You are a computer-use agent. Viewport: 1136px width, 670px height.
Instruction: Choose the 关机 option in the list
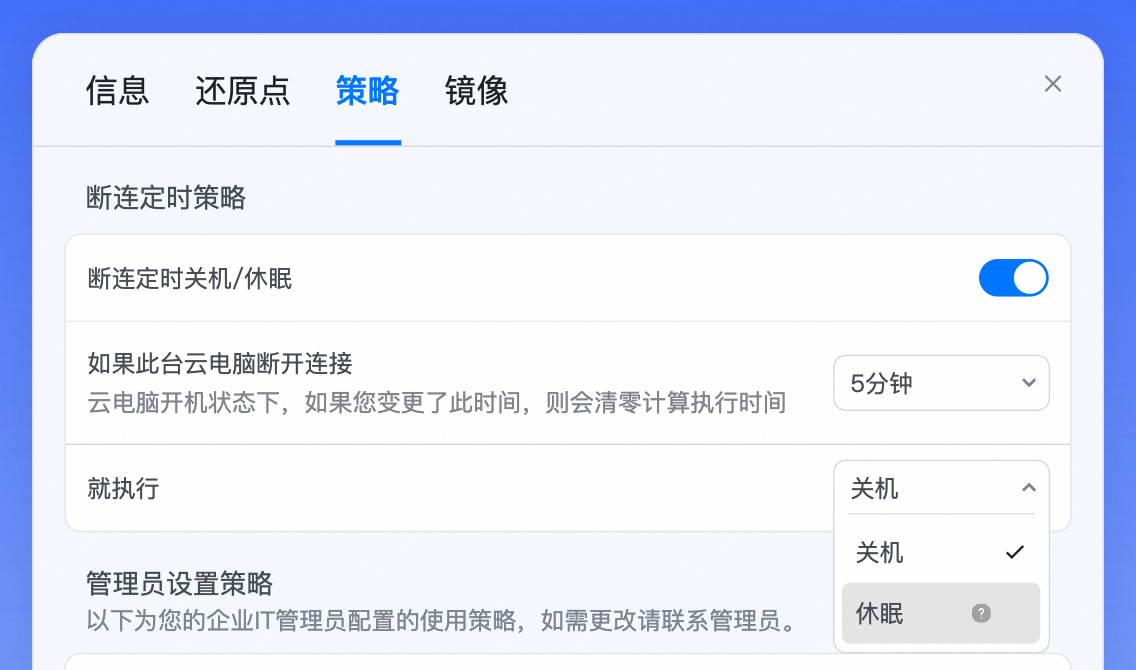pyautogui.click(x=940, y=553)
